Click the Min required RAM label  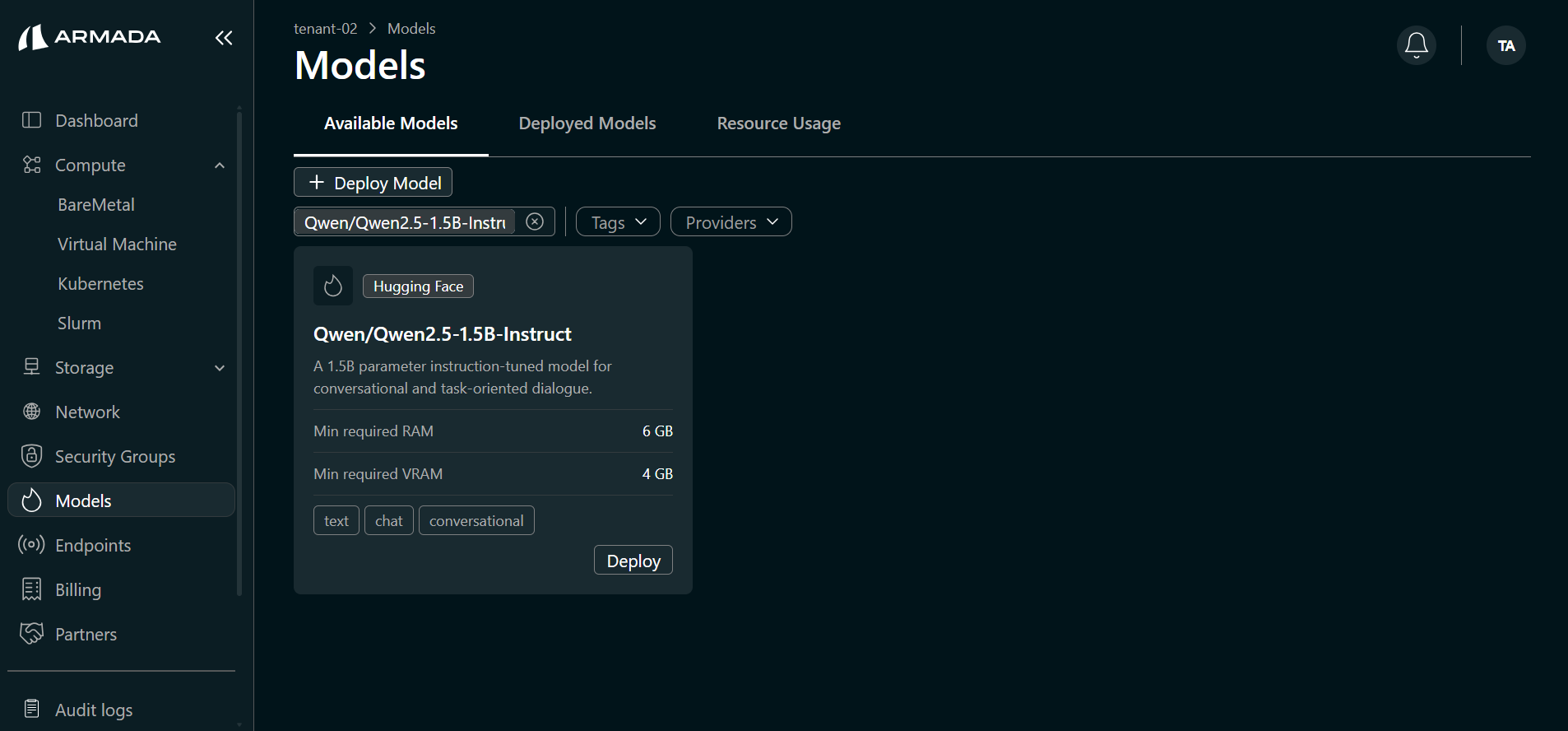(373, 431)
